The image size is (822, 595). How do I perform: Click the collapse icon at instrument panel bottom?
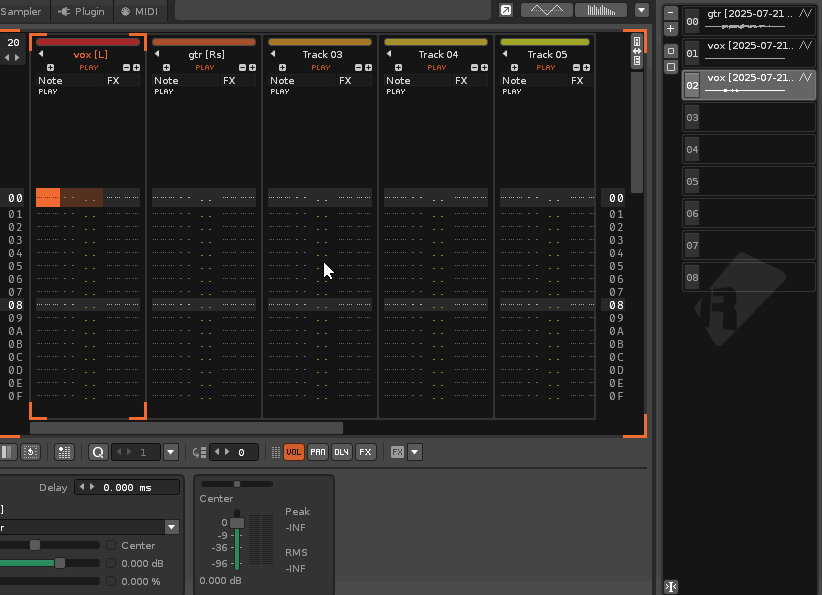pyautogui.click(x=671, y=587)
